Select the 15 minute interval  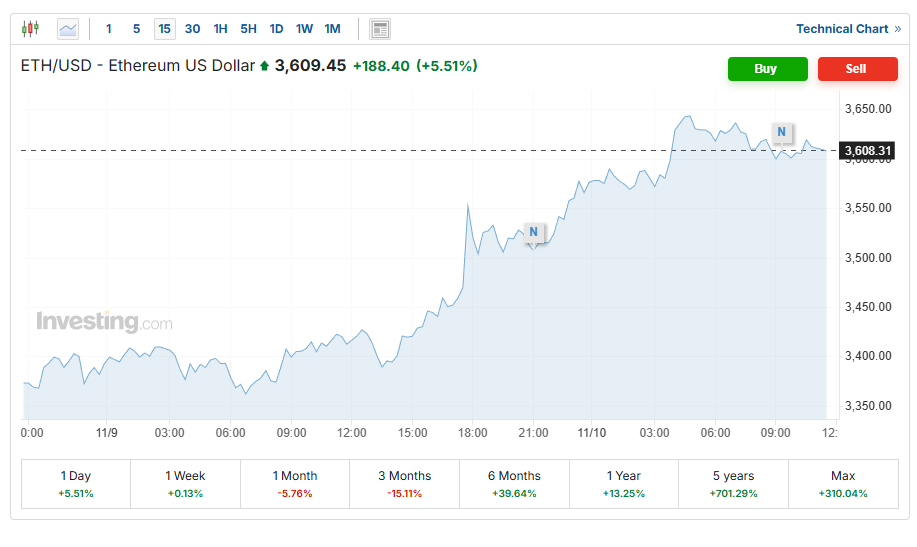click(164, 29)
